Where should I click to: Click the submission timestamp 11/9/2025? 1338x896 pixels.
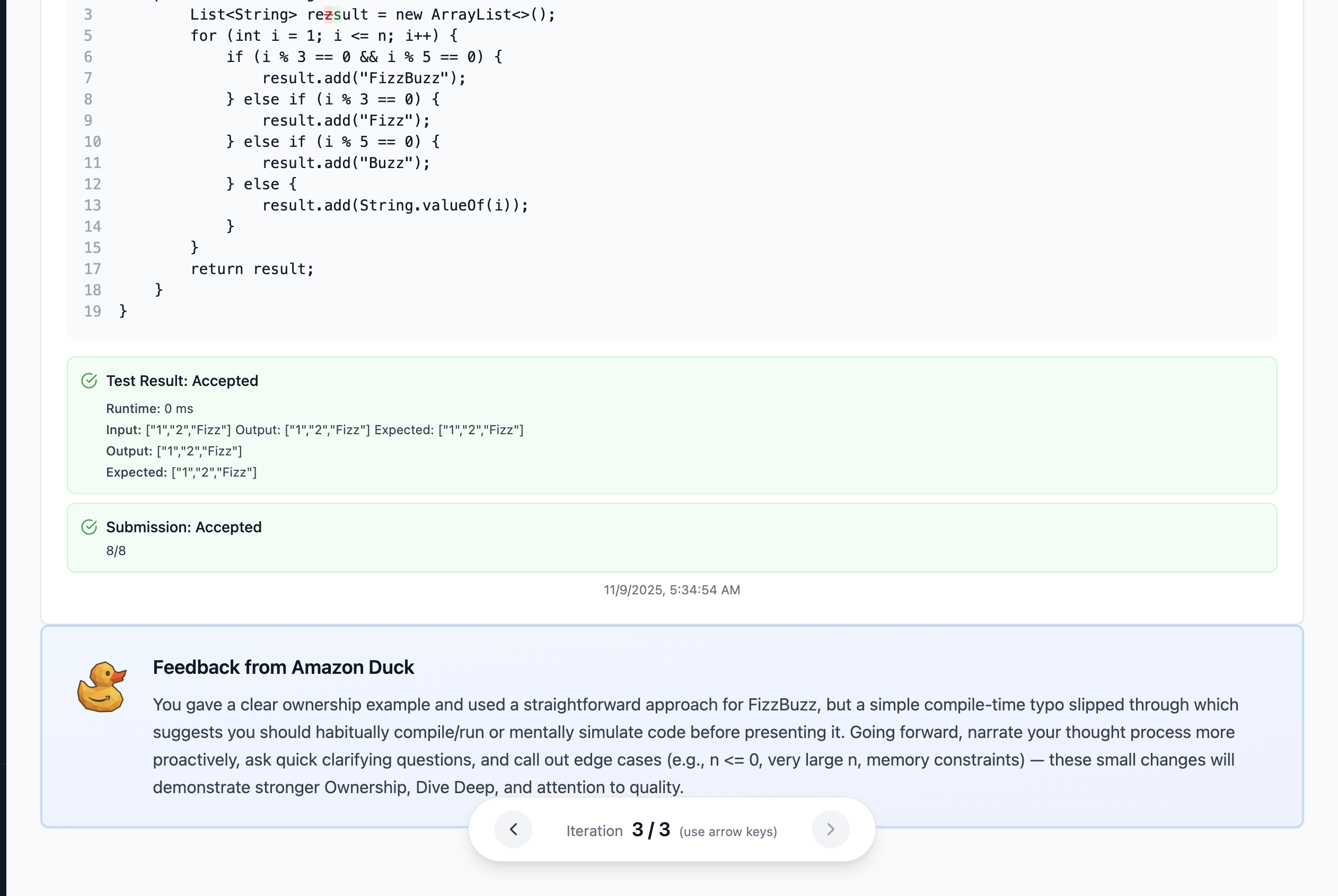point(672,590)
